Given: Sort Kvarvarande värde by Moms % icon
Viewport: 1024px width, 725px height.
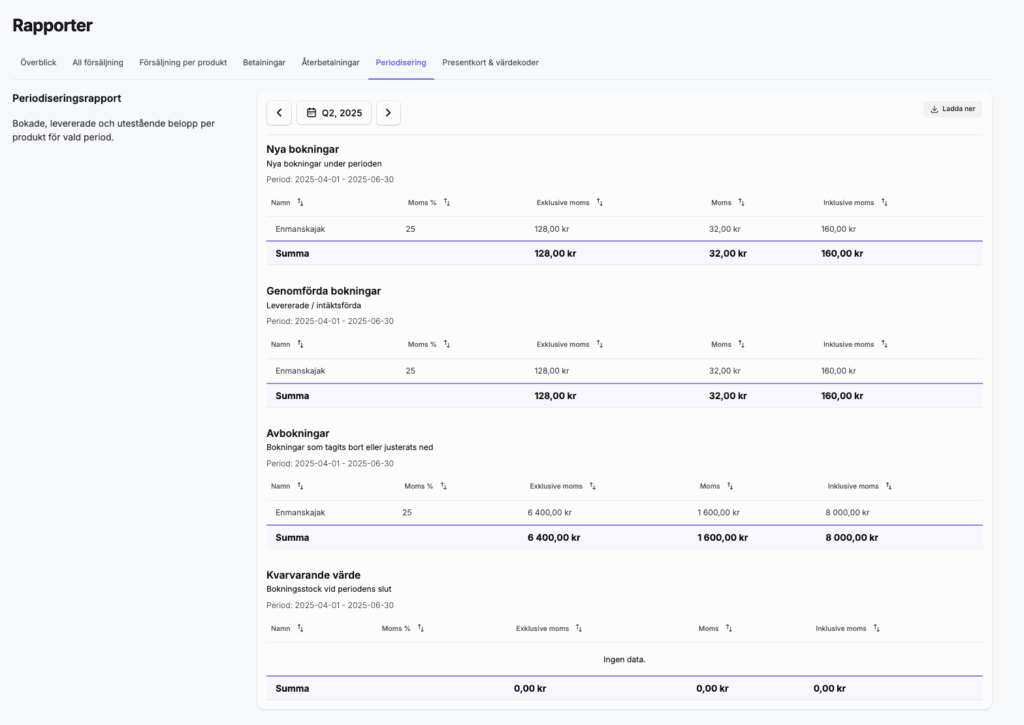Looking at the screenshot, I should [x=421, y=629].
